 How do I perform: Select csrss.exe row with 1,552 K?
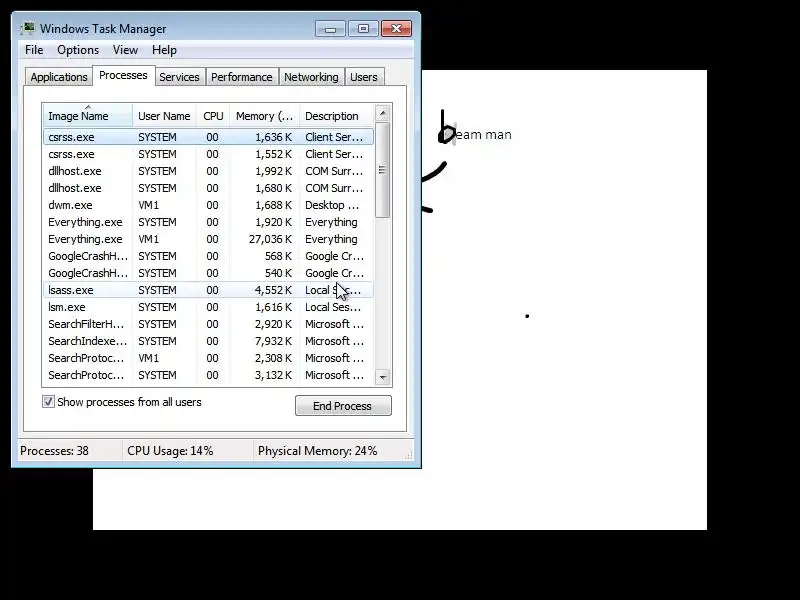coord(209,154)
